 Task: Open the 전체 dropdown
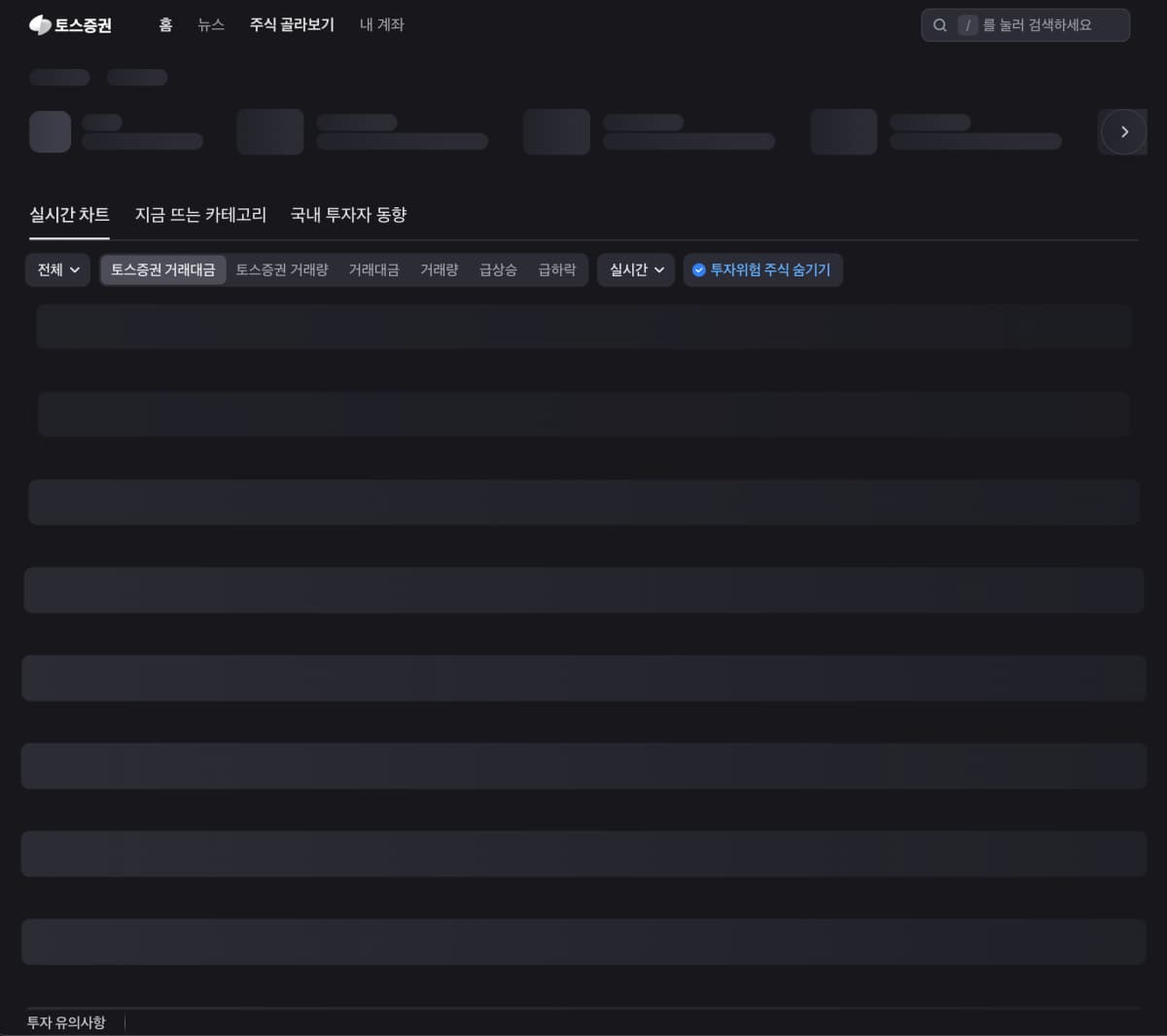(x=58, y=269)
